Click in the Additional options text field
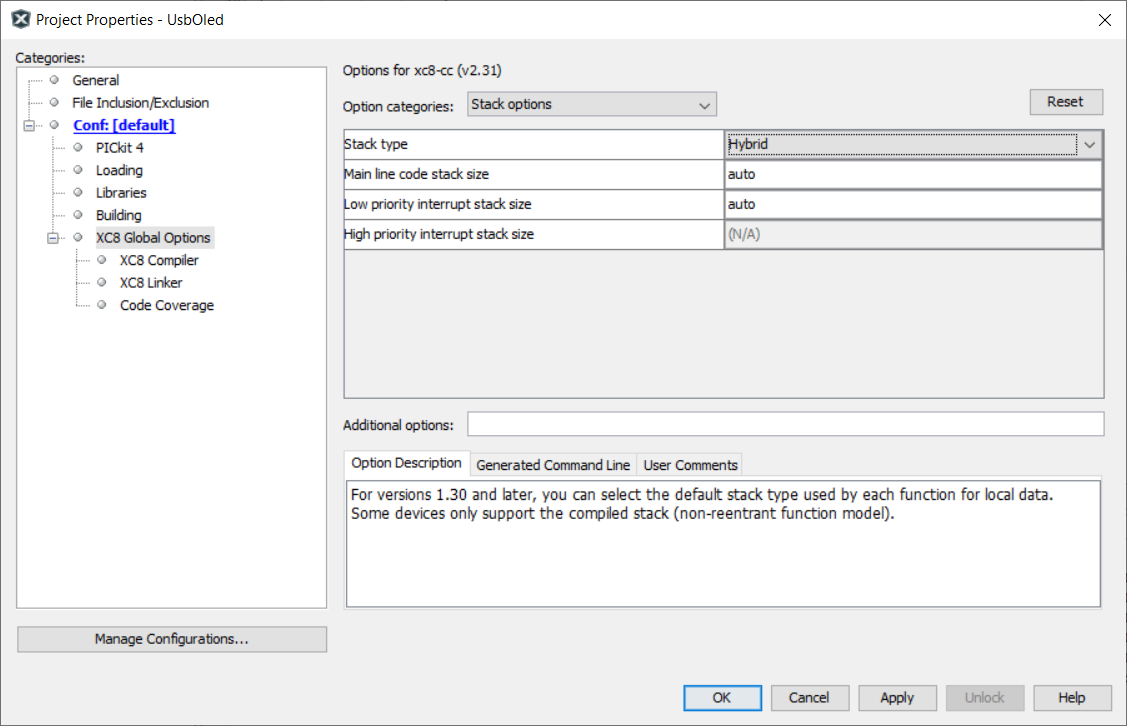Screen dimensions: 1127x726 pos(785,424)
